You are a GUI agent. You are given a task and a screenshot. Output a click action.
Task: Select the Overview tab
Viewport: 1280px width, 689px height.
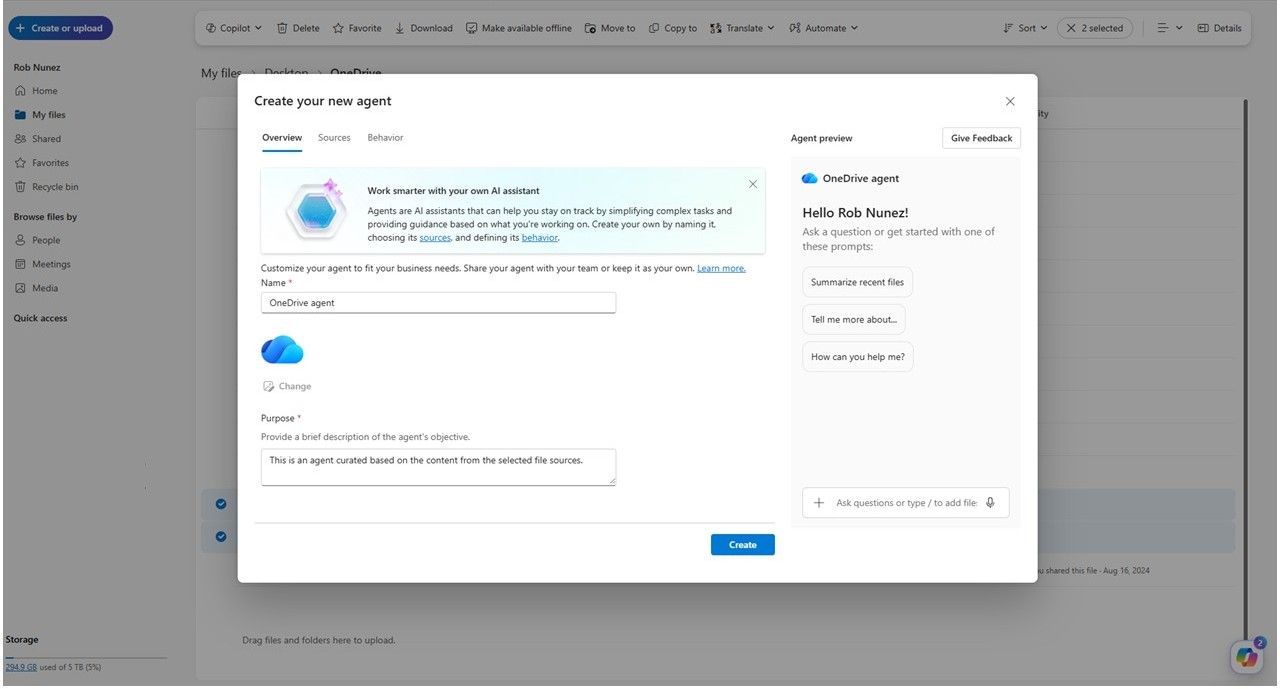282,138
